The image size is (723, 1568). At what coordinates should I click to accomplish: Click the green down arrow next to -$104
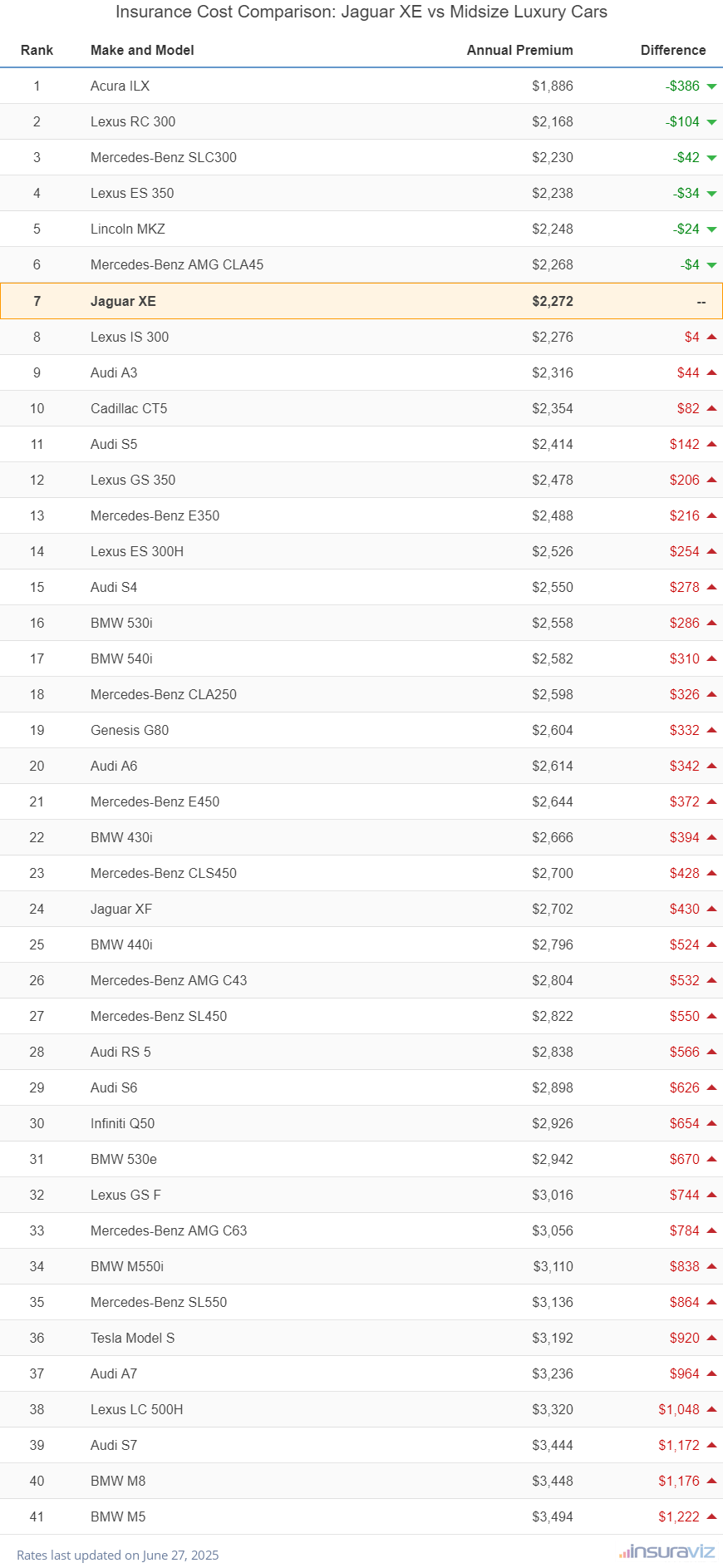711,122
